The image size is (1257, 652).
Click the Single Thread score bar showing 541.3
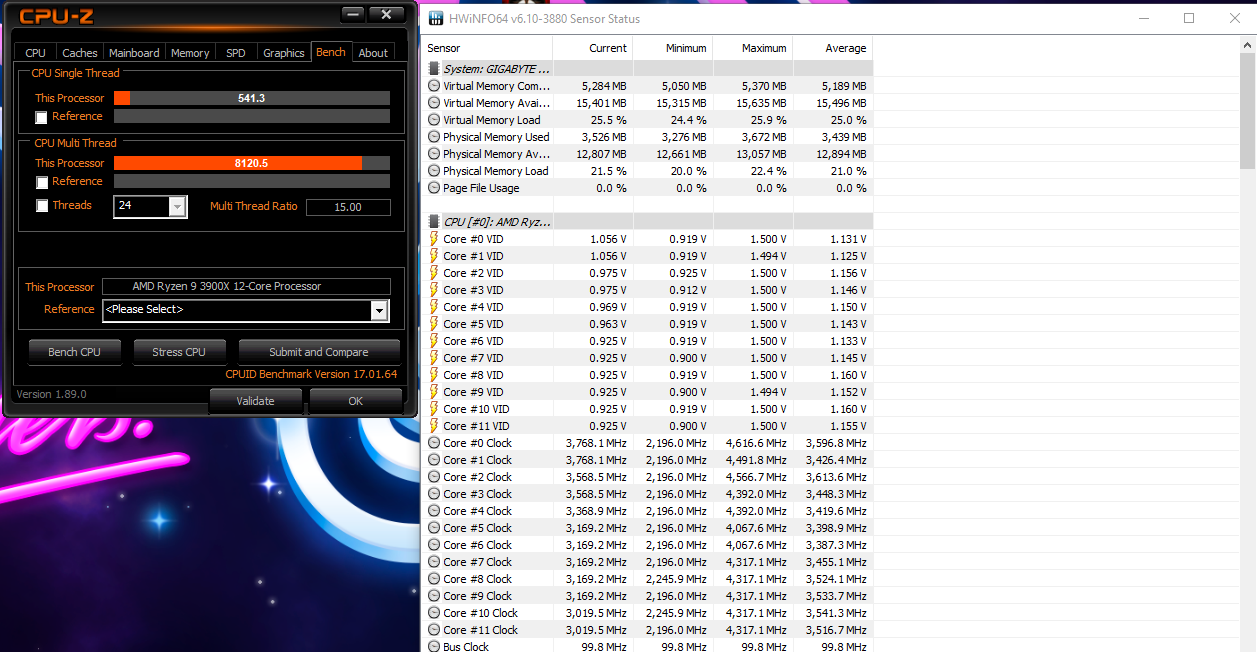click(x=252, y=98)
